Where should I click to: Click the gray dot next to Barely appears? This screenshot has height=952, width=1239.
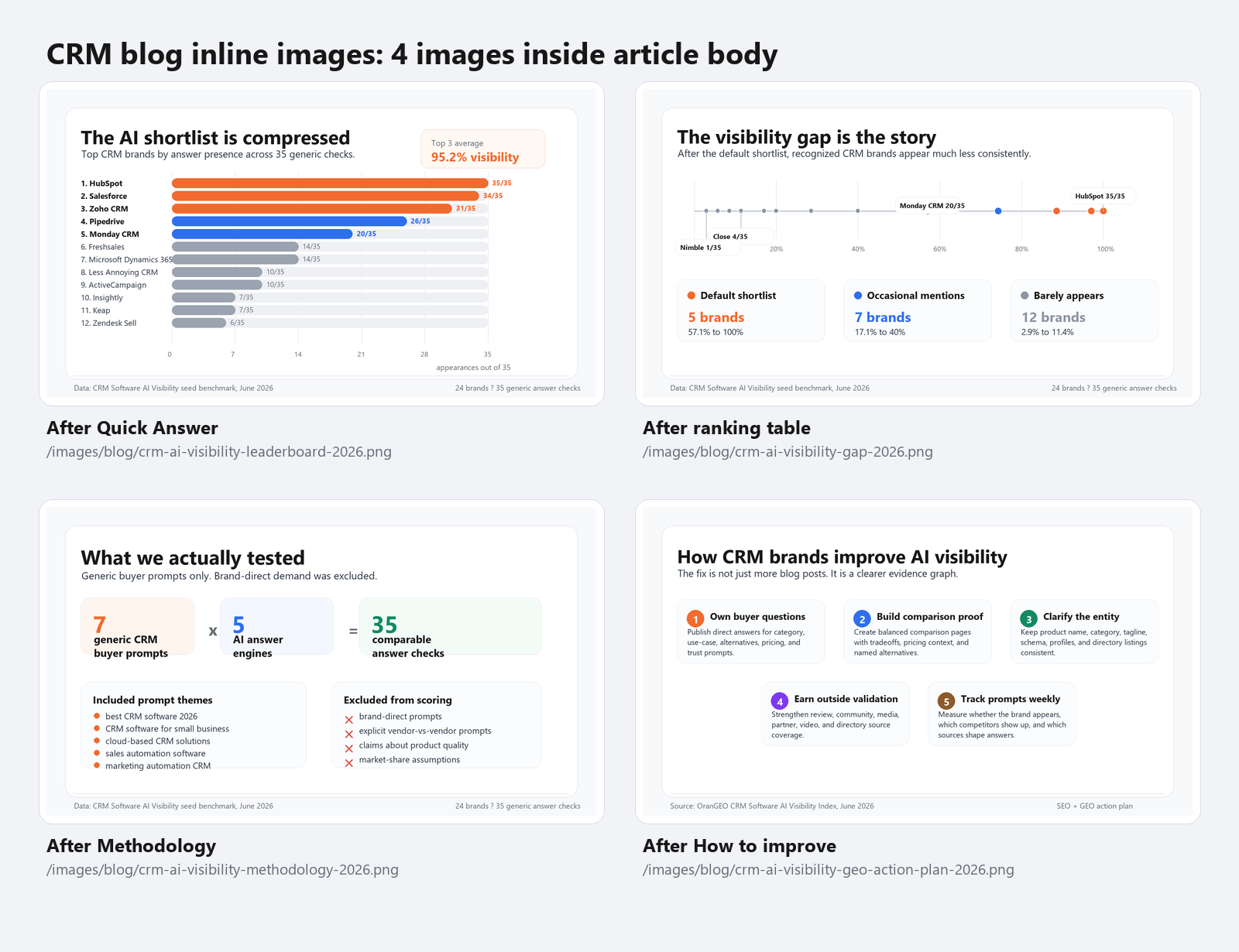point(1024,295)
